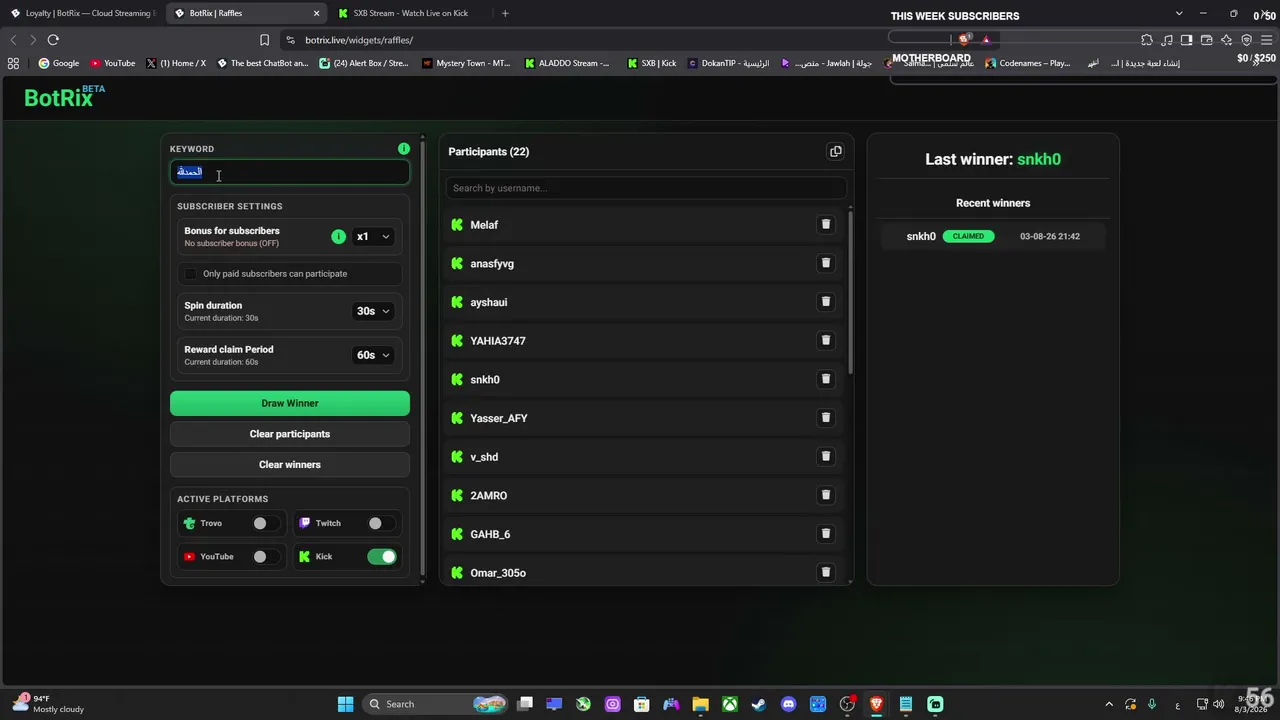Delete participant anasfyvg with trash icon
The height and width of the screenshot is (720, 1280).
point(826,263)
